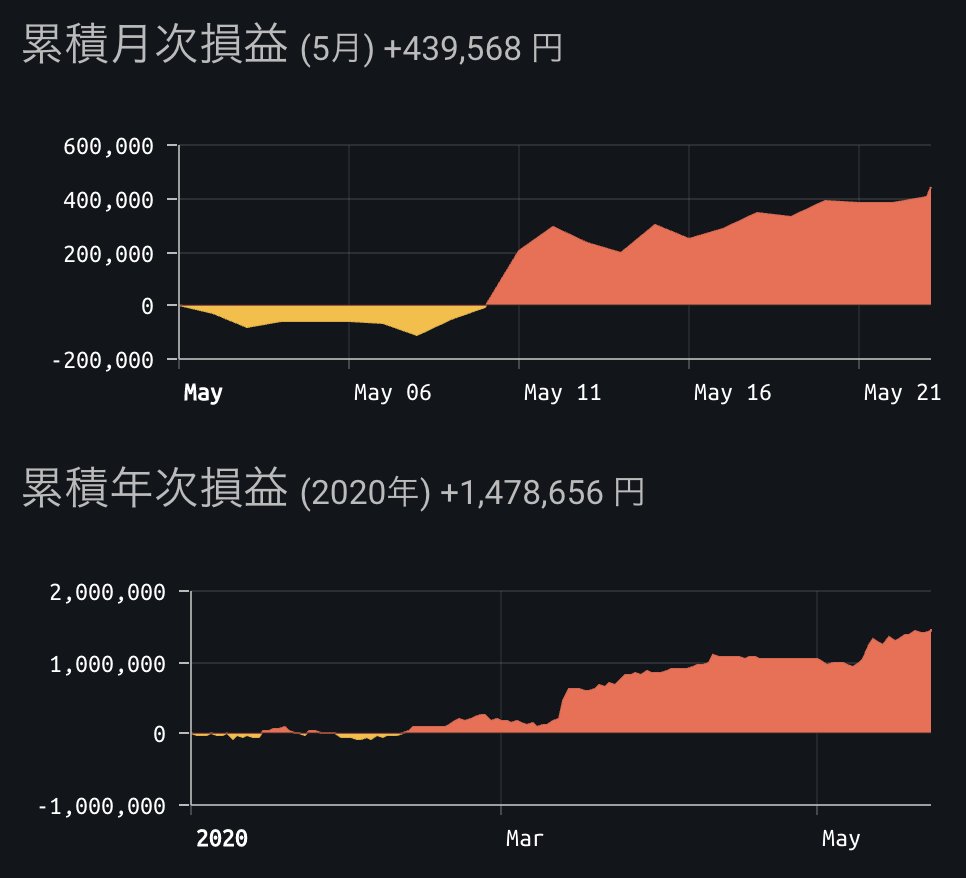Click the 累積年次損益 heading text
966x878 pixels.
[x=155, y=487]
